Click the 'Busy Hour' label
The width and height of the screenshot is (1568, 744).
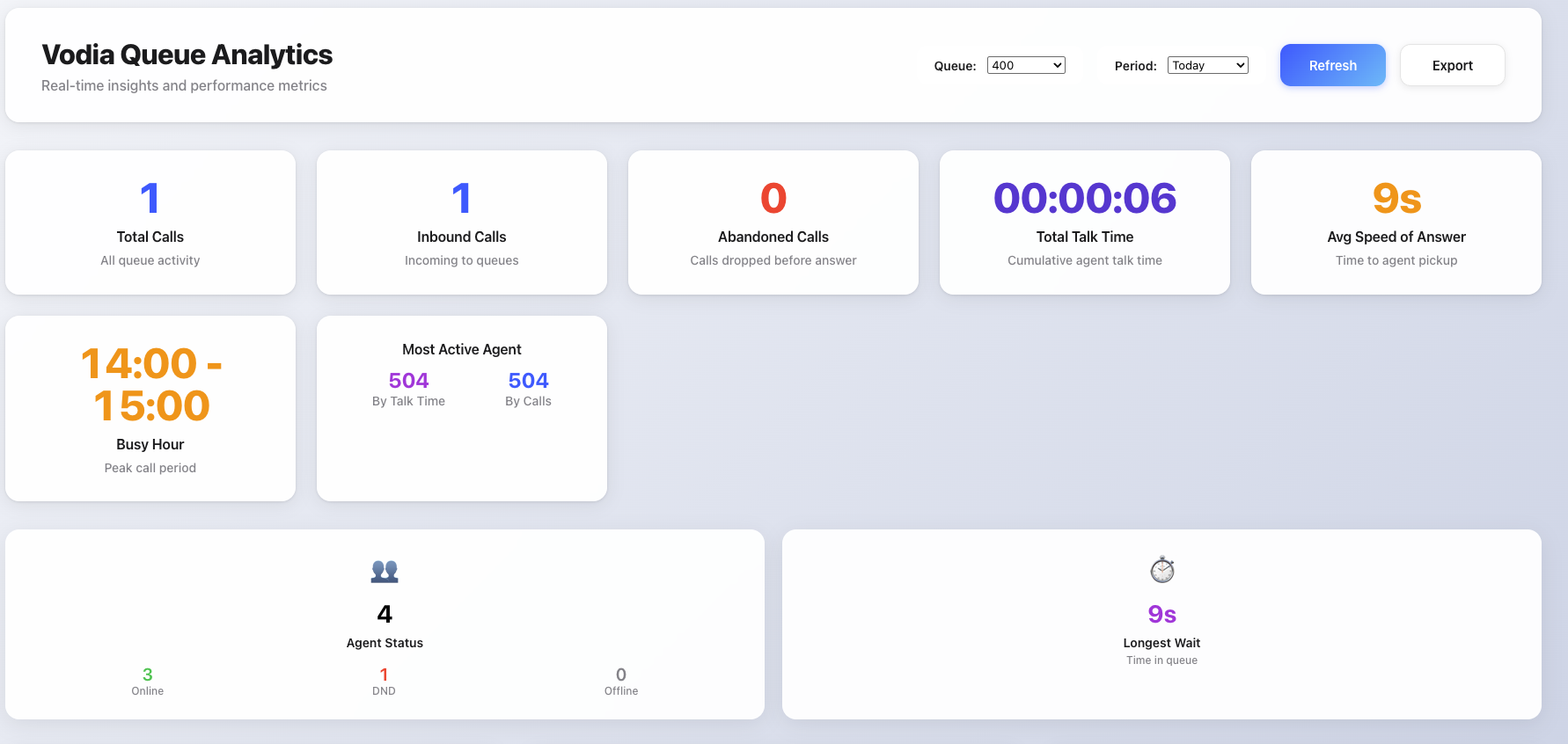coord(150,444)
